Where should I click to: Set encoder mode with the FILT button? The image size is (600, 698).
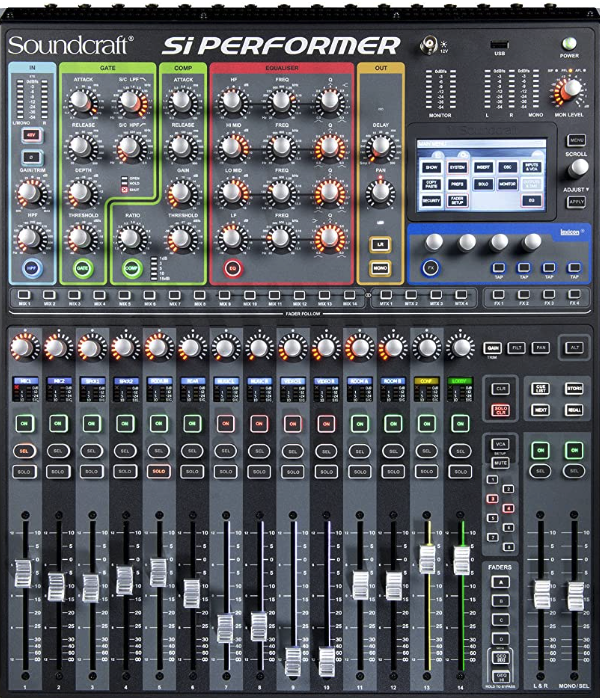(517, 348)
